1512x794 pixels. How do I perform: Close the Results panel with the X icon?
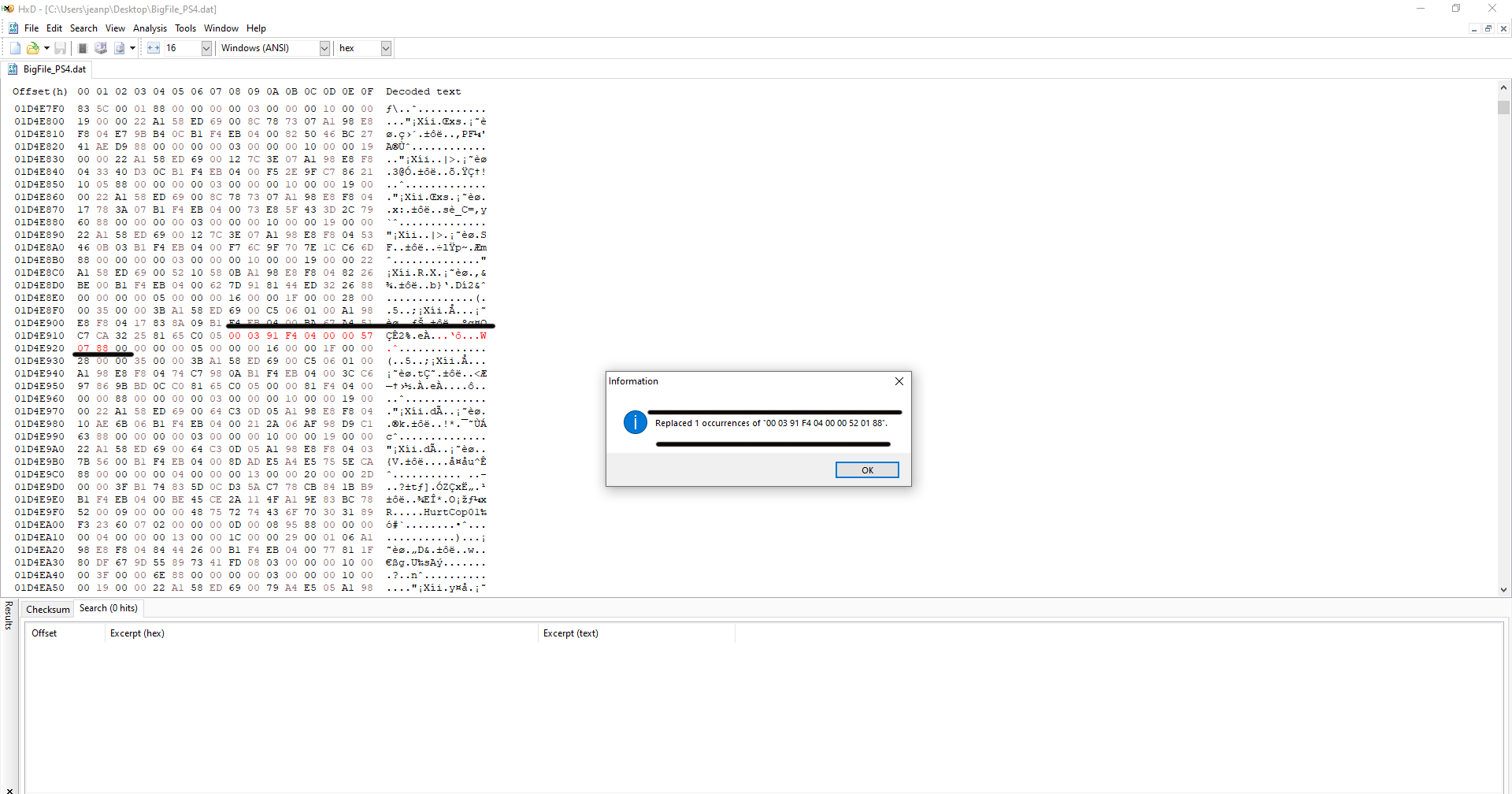pos(9,790)
